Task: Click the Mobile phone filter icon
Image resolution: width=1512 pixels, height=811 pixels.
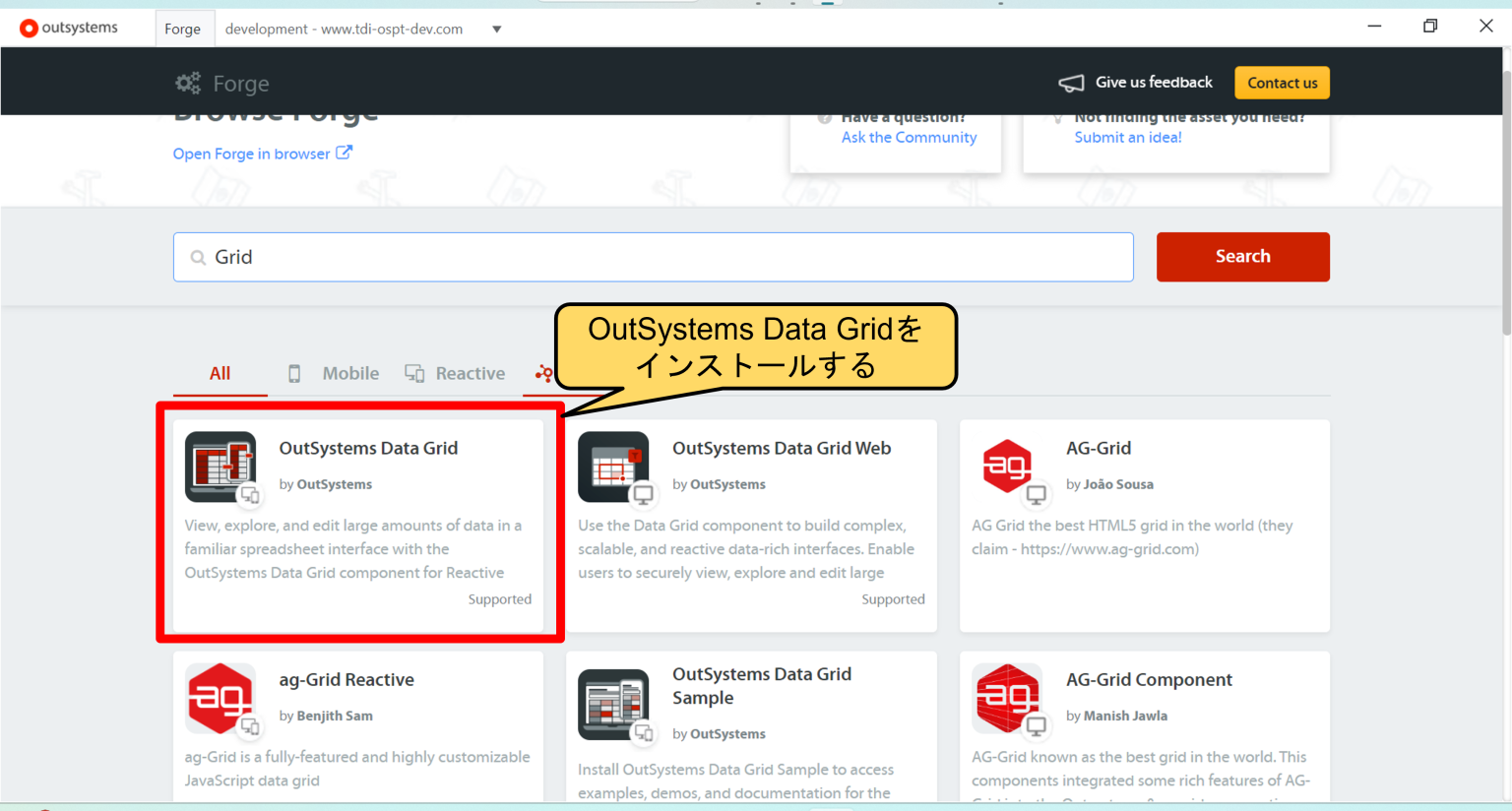Action: pos(294,373)
